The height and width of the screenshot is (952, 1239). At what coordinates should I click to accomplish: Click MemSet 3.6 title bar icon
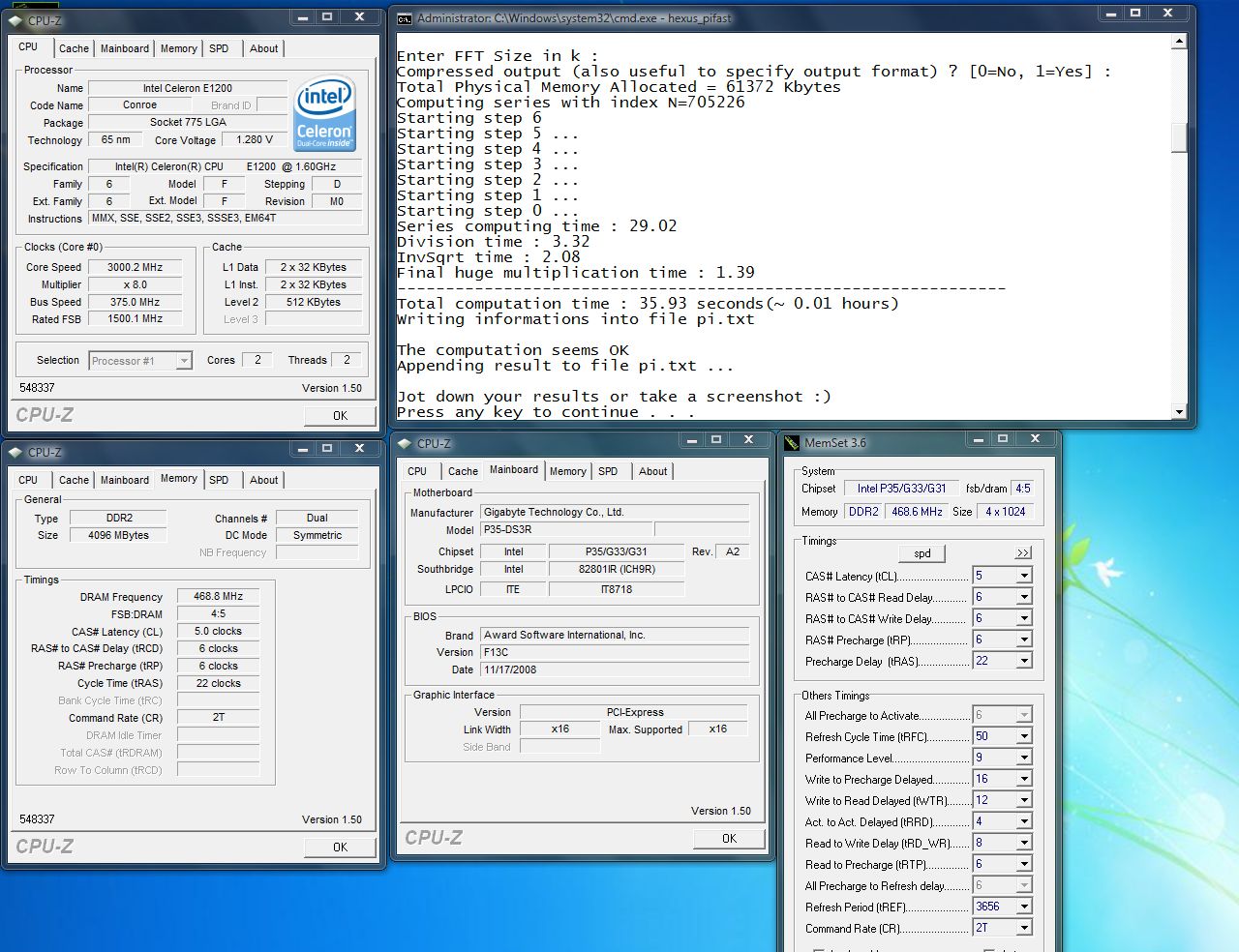tap(793, 443)
